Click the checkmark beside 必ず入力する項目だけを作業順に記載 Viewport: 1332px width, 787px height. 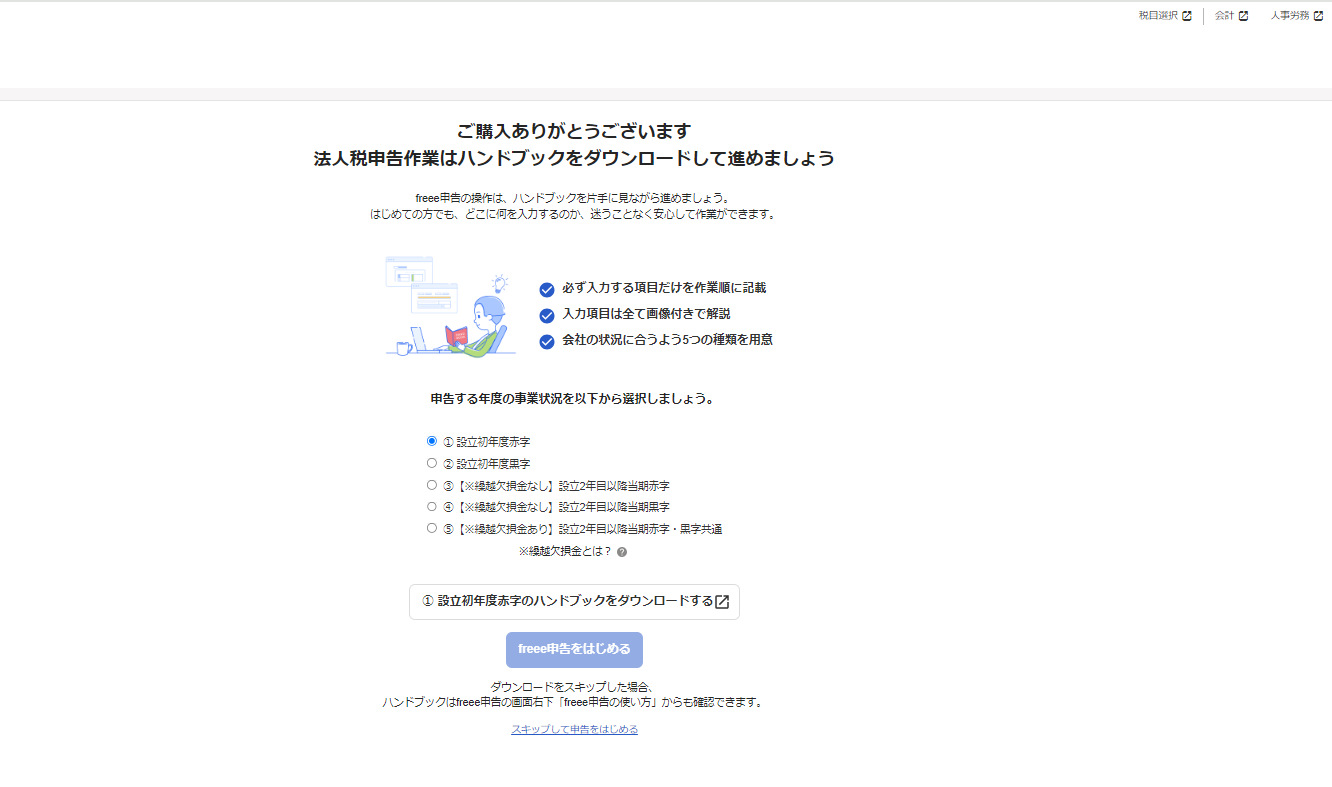(x=547, y=290)
